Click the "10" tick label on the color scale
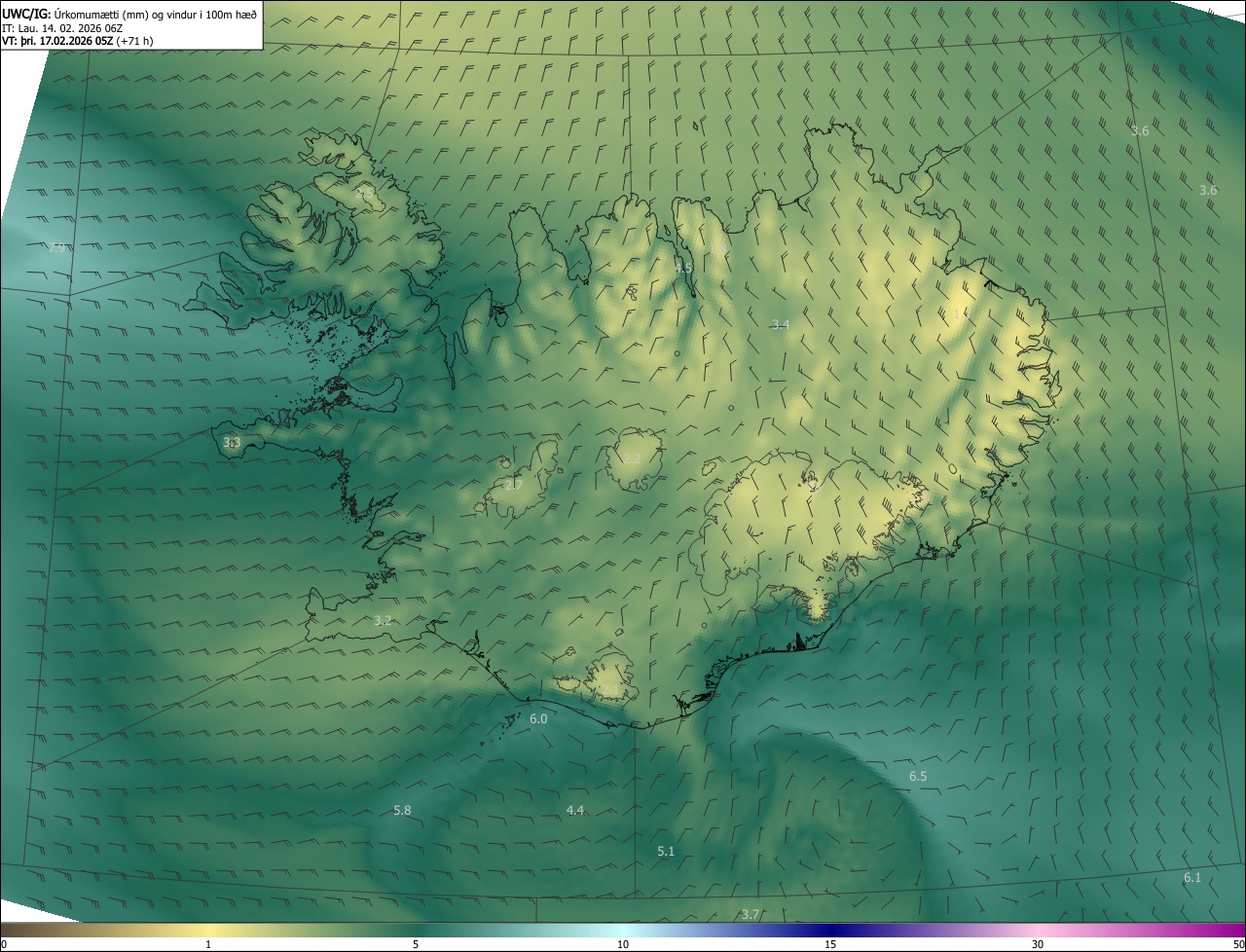 (x=623, y=944)
